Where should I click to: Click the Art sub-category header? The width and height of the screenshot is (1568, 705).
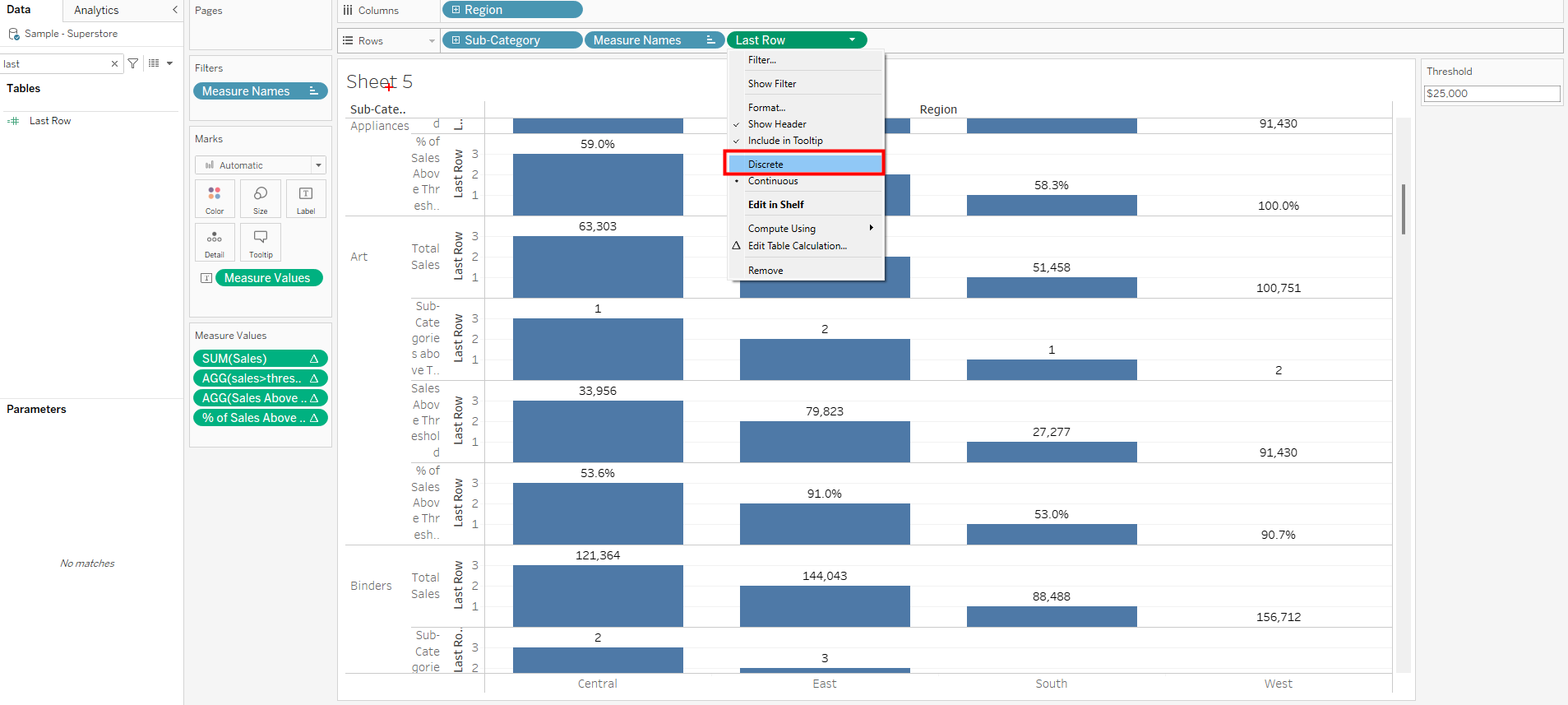(x=358, y=257)
